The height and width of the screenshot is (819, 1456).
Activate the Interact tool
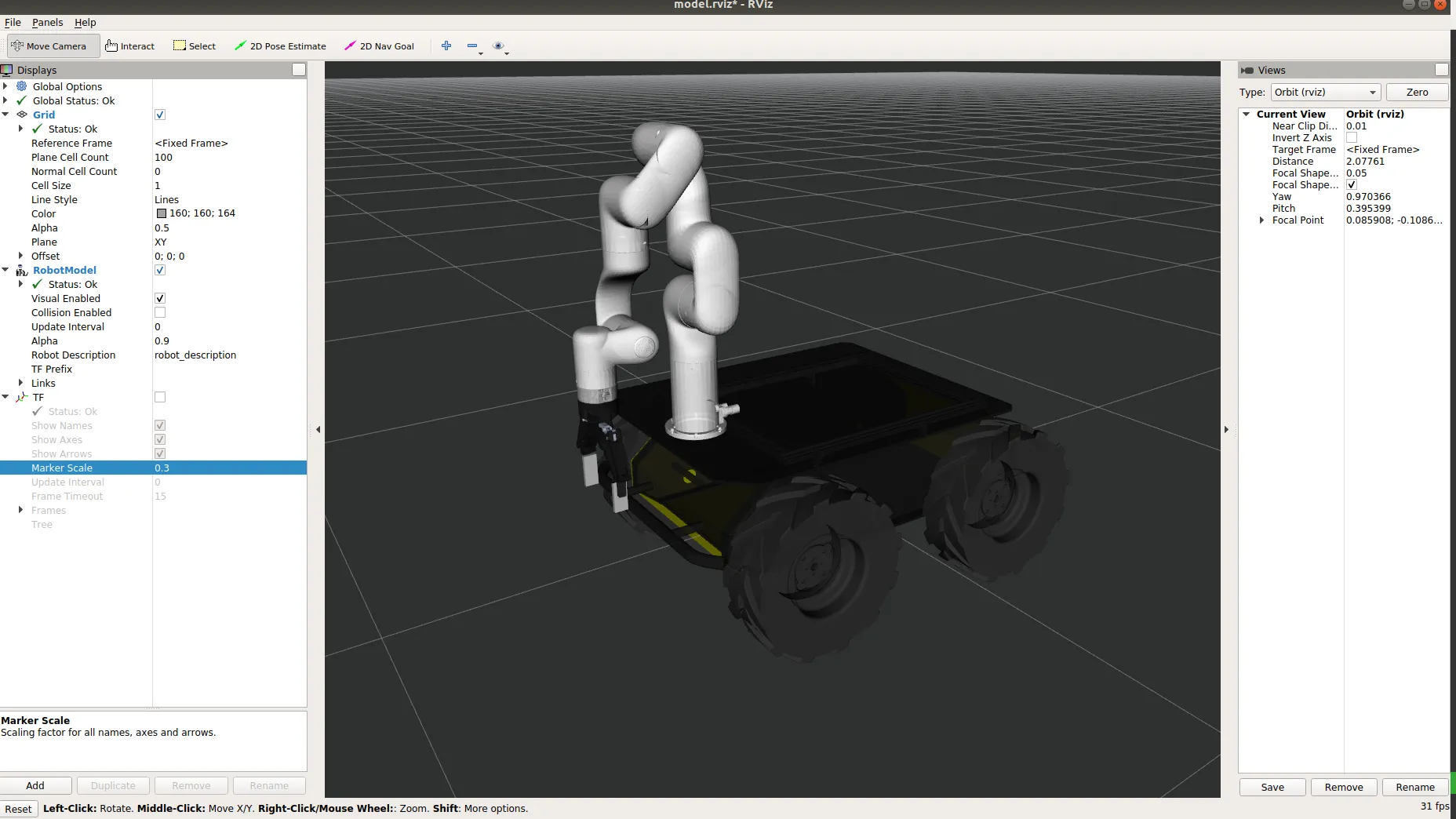point(130,46)
